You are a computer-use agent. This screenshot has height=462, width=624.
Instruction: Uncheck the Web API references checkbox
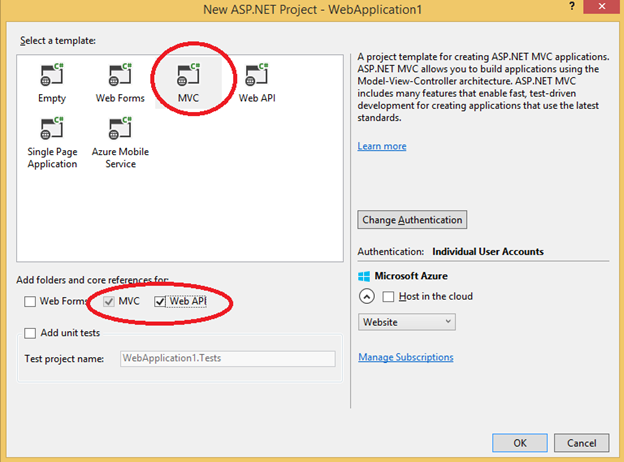tap(160, 301)
